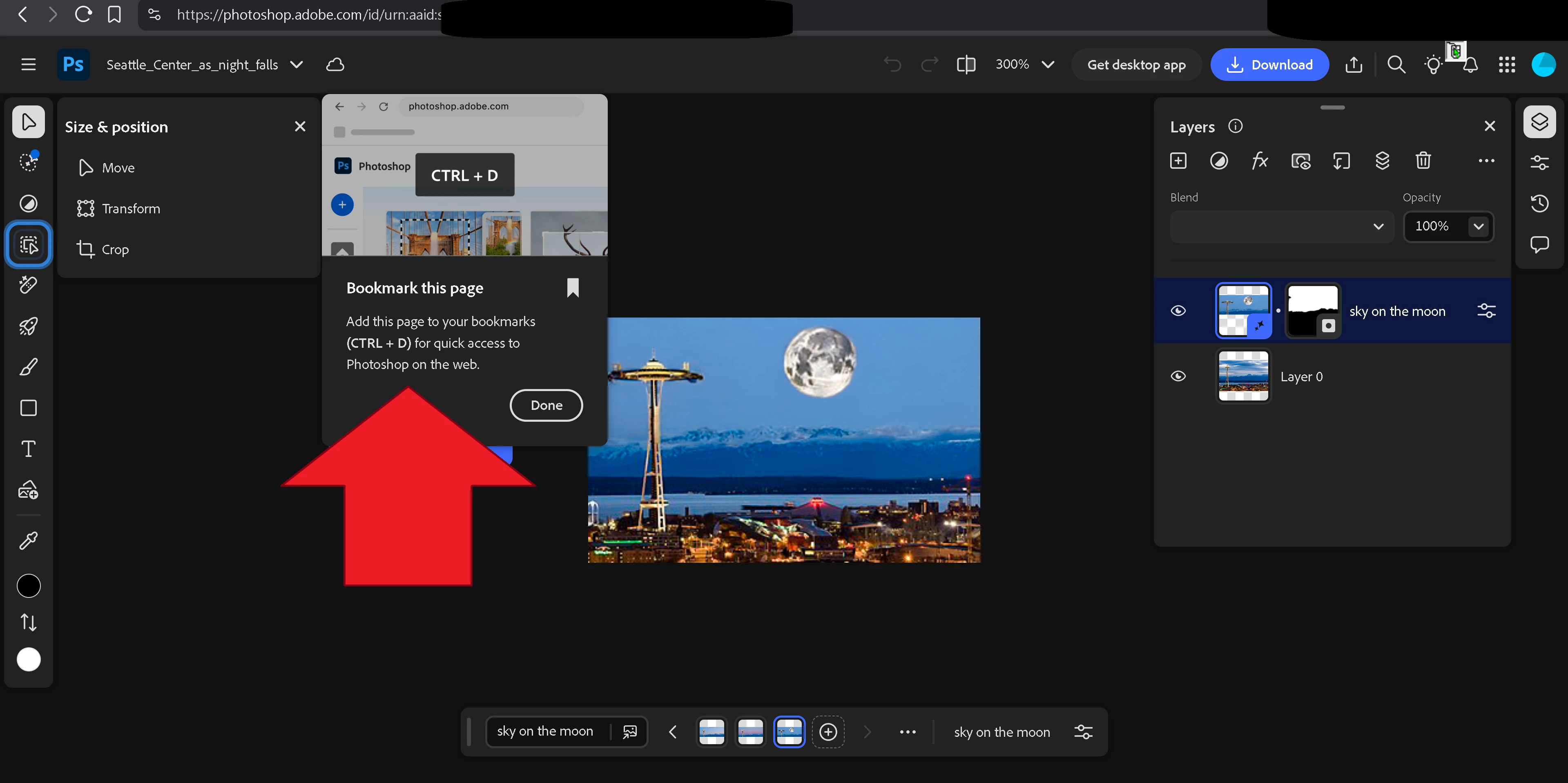Choose Crop in Size & position panel
Screen dimensions: 1568x783
(114, 250)
